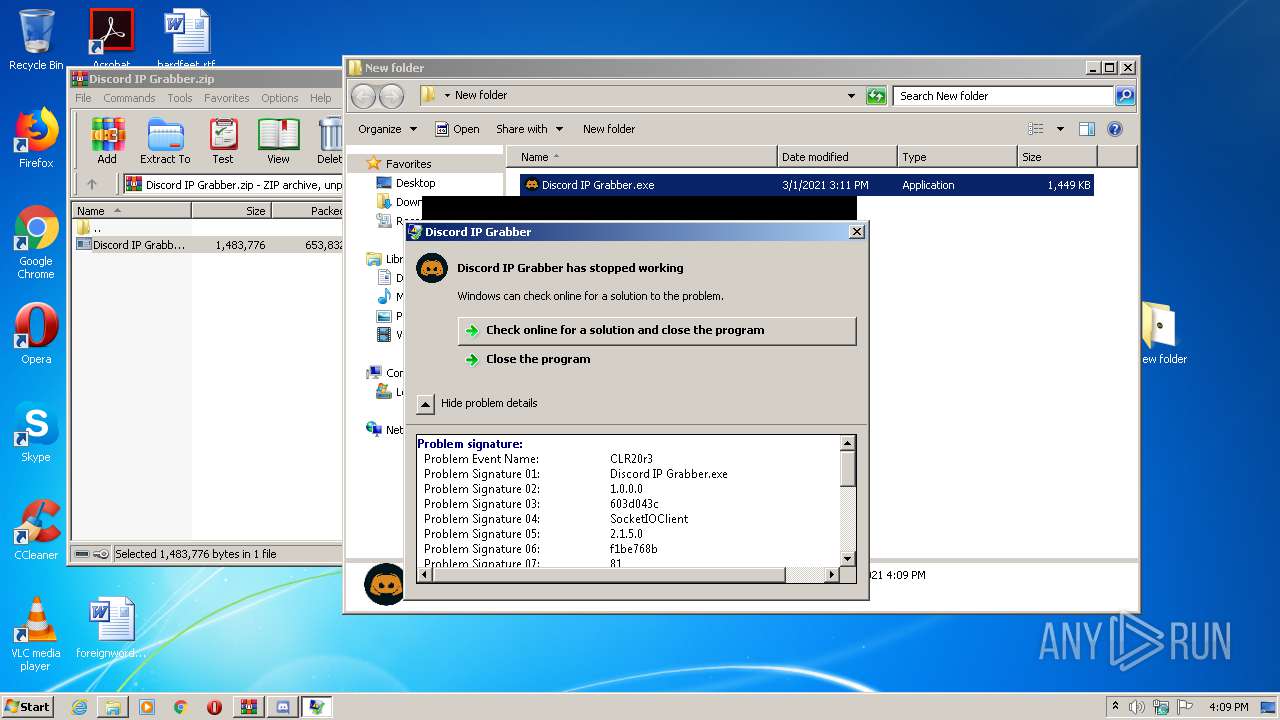Click Internet Explorer taskbar icon
This screenshot has height=720, width=1280.
tap(79, 707)
